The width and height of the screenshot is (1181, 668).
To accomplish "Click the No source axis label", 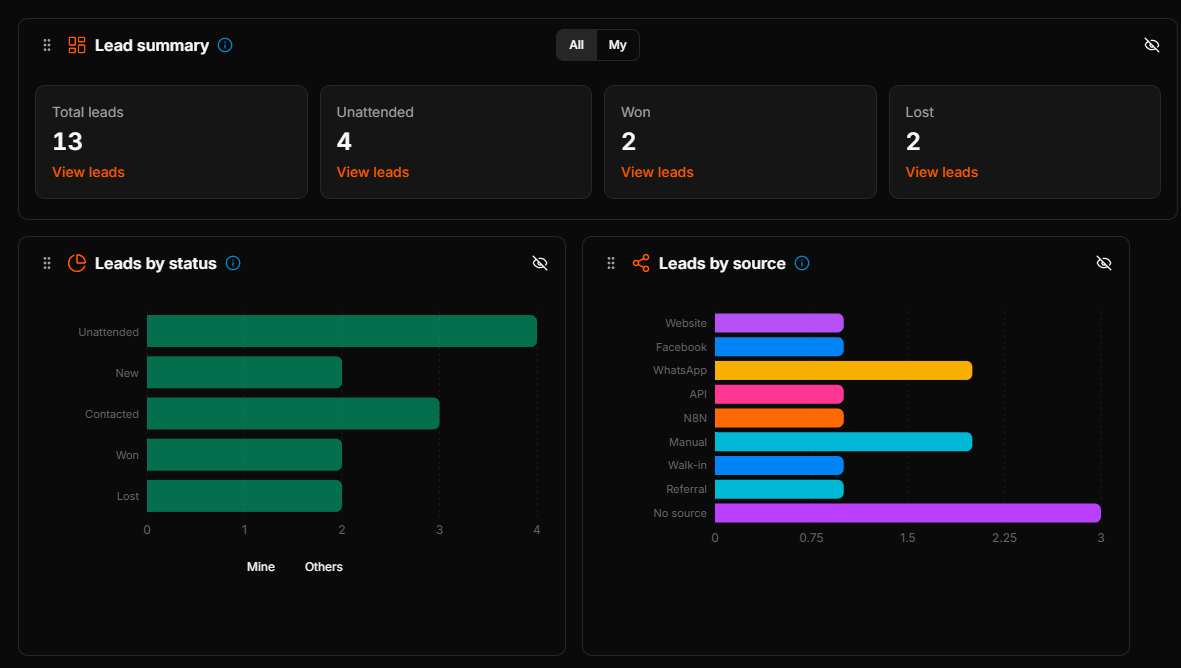I will (x=680, y=513).
